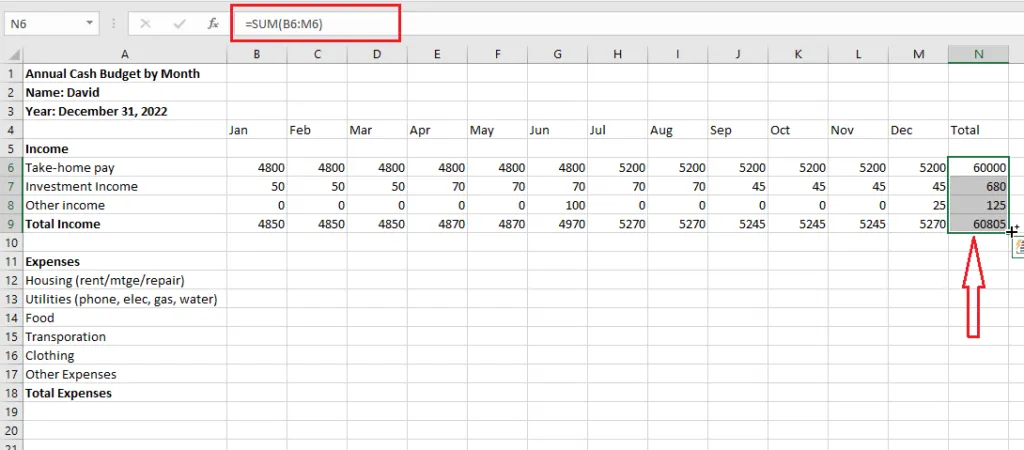Click total cell showing 680
The height and width of the screenshot is (450, 1024).
coord(978,187)
